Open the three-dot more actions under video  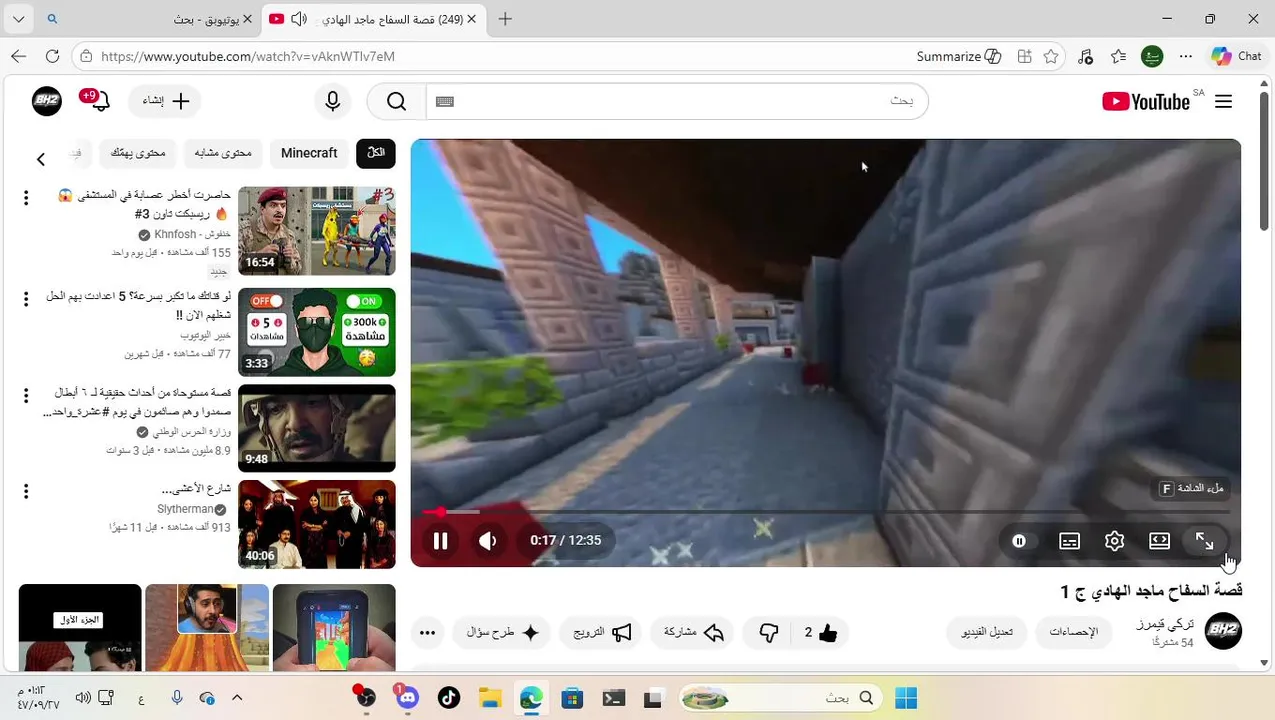(x=427, y=632)
